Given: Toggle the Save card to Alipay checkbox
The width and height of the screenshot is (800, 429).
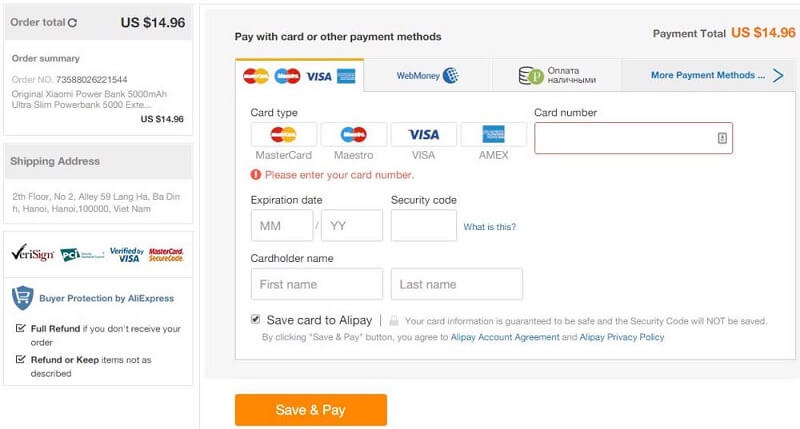Looking at the screenshot, I should click(256, 319).
